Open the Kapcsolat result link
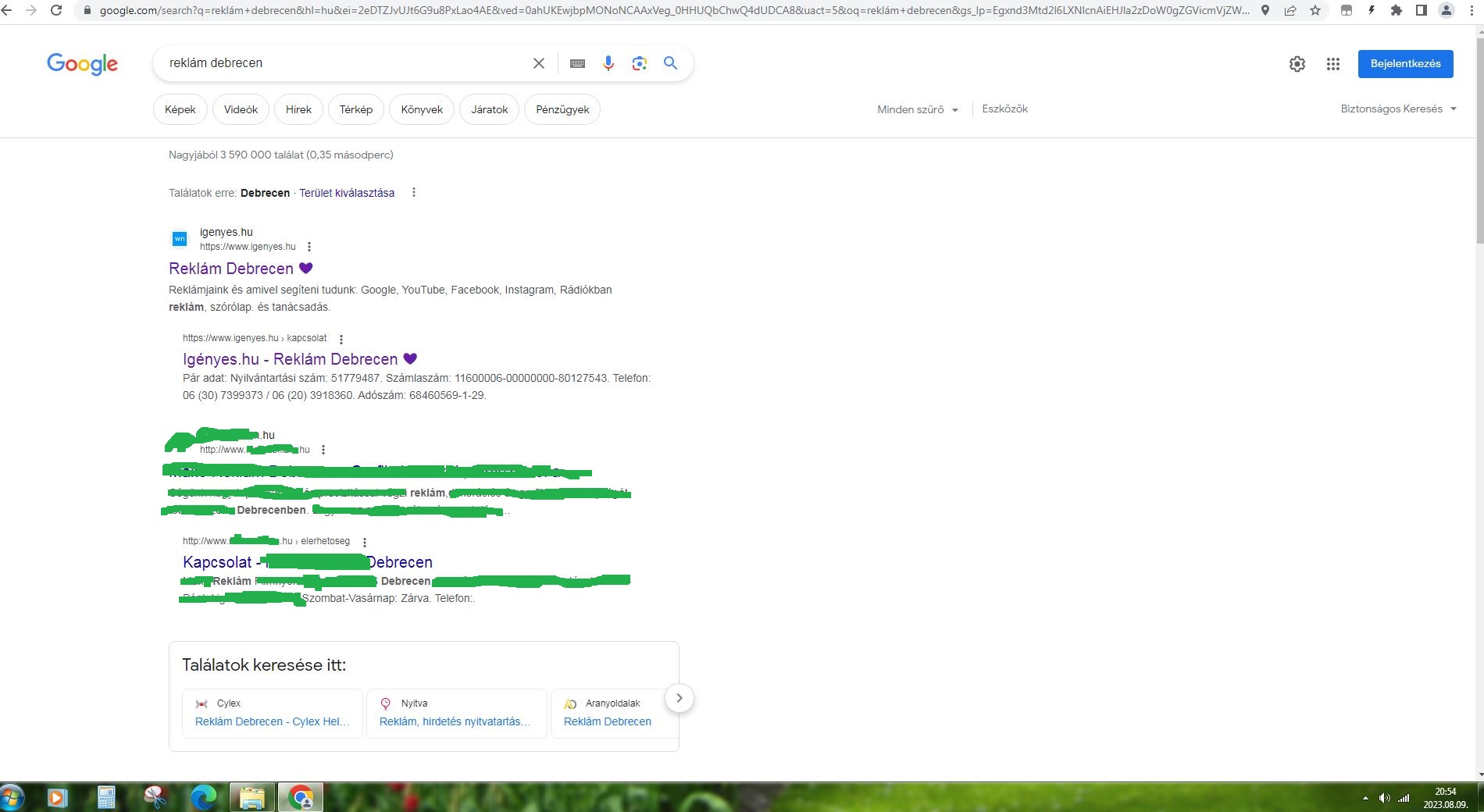The height and width of the screenshot is (812, 1484). (308, 562)
